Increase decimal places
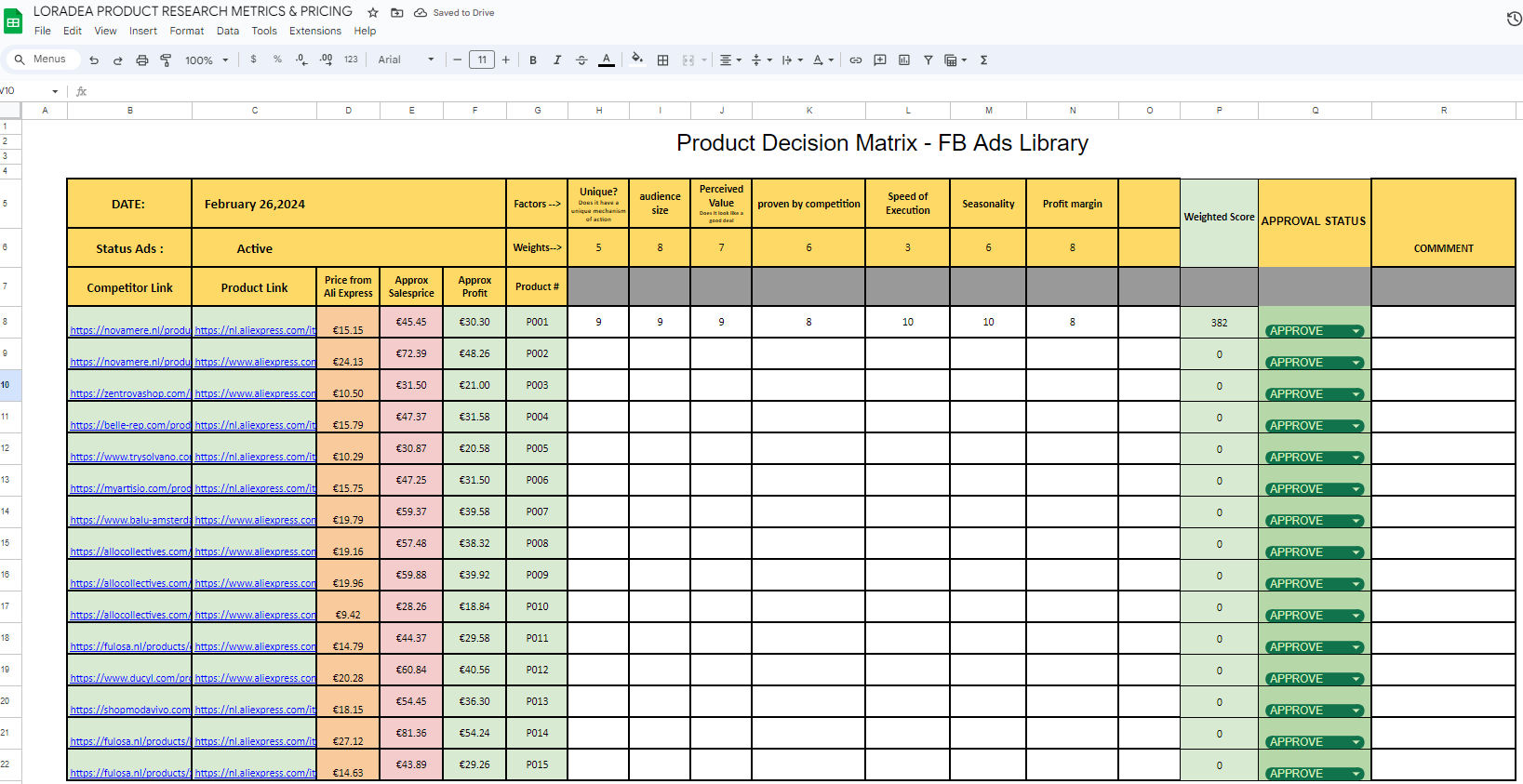Screen dimensions: 1523x784 tap(326, 60)
